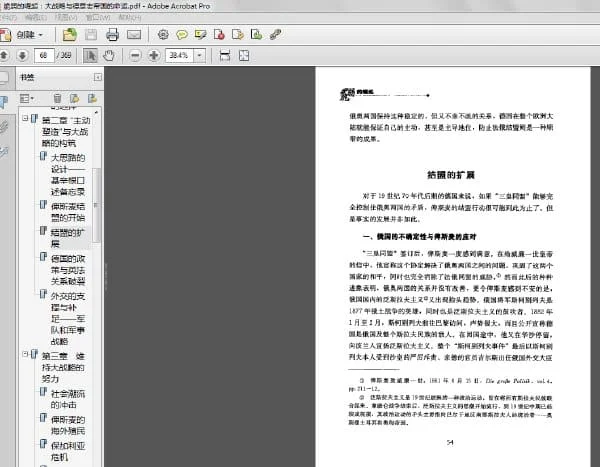Click the fit width scrolling mode icon
The width and height of the screenshot is (600, 467).
point(225,56)
